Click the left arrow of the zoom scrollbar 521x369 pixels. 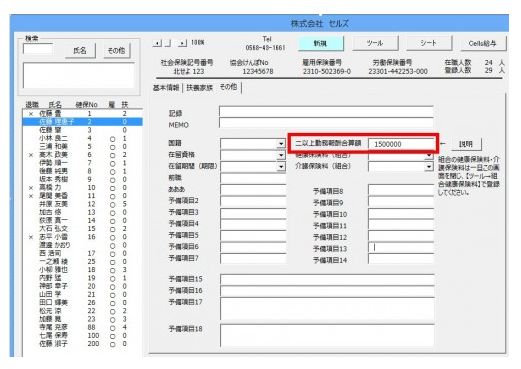click(x=157, y=43)
